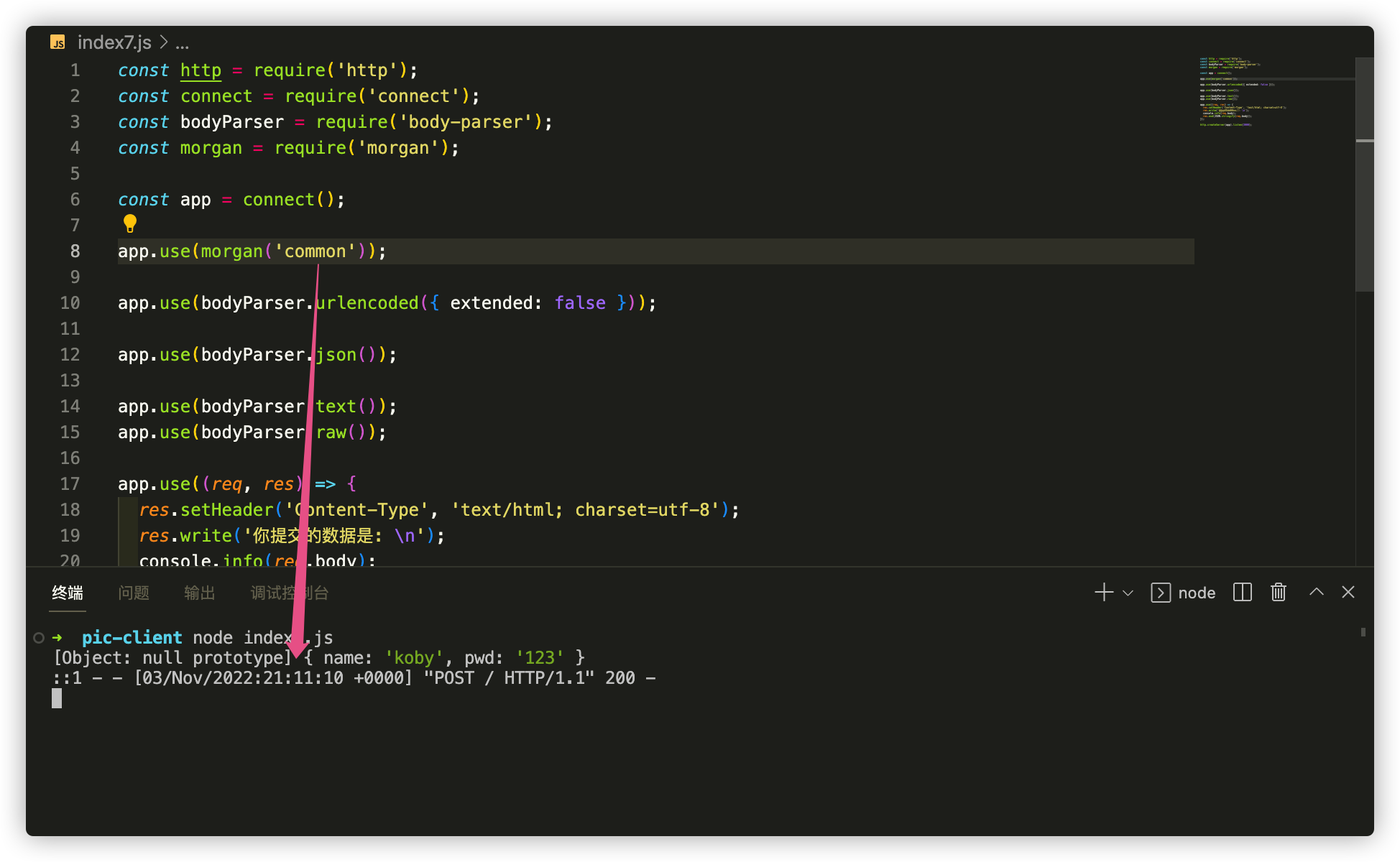Click the underlined http variable on line 1
The image size is (1400, 862).
(201, 70)
